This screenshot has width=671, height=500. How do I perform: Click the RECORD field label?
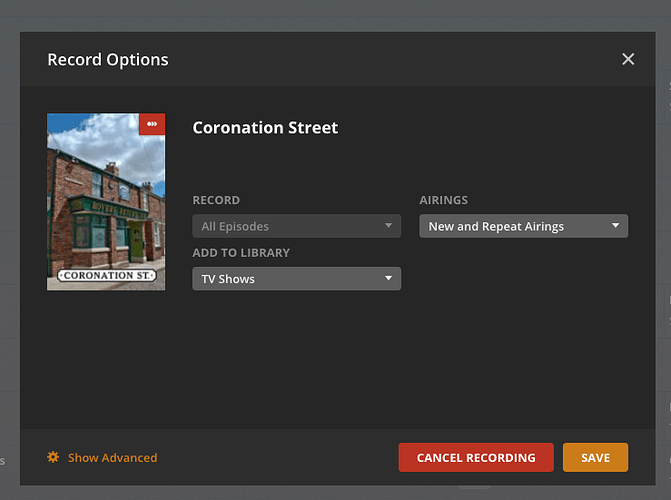[x=216, y=200]
